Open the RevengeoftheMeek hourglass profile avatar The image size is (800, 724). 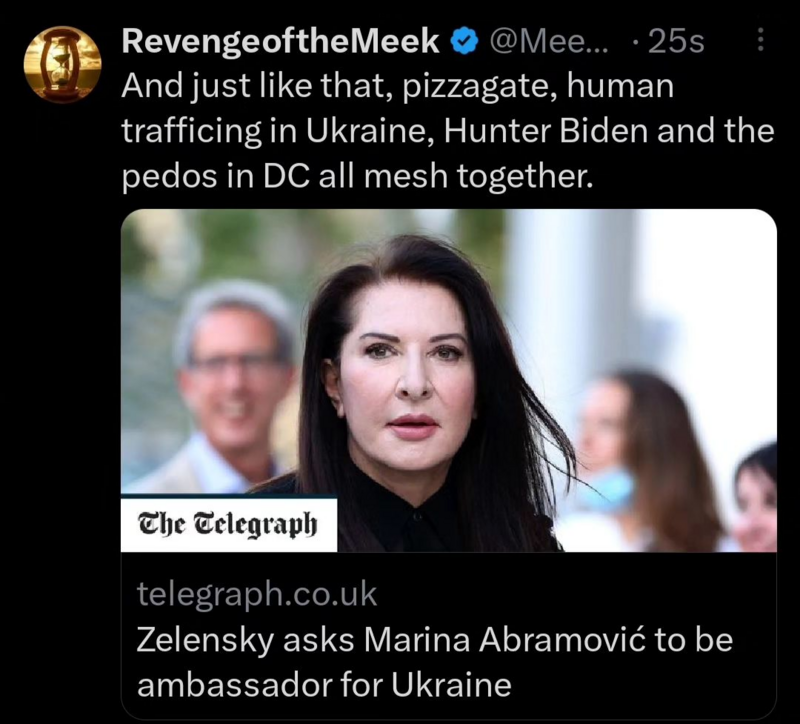click(62, 62)
